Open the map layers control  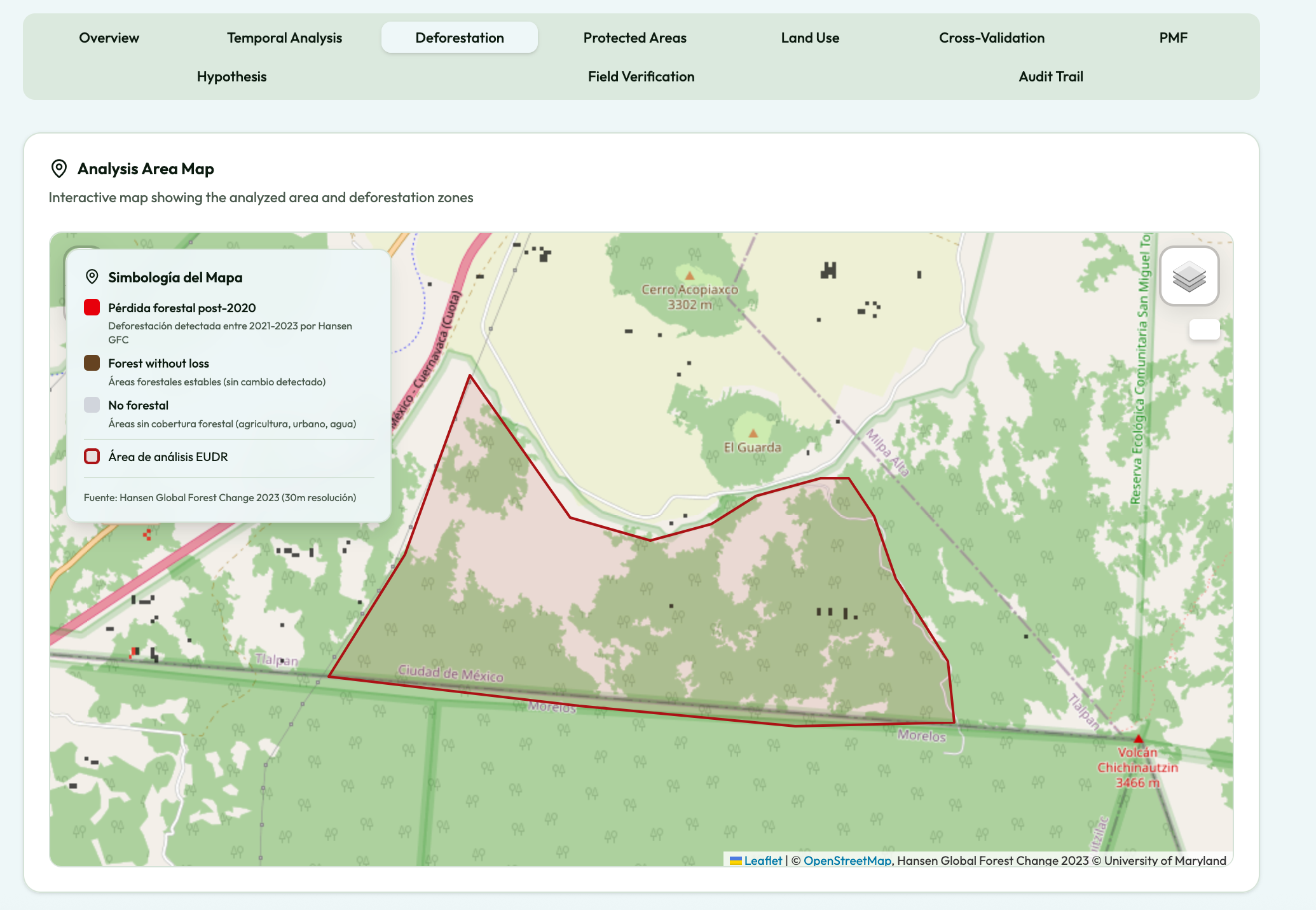click(x=1189, y=277)
